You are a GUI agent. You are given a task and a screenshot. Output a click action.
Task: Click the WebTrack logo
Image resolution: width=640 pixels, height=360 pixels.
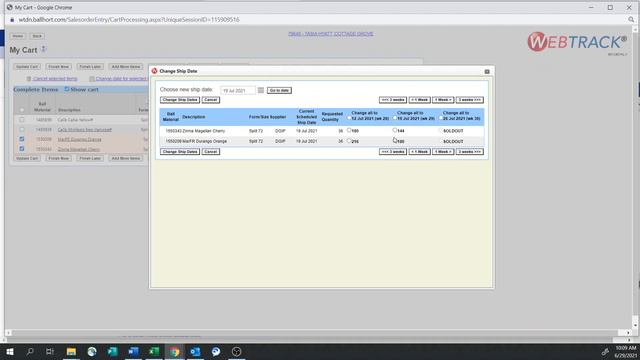[x=577, y=42]
